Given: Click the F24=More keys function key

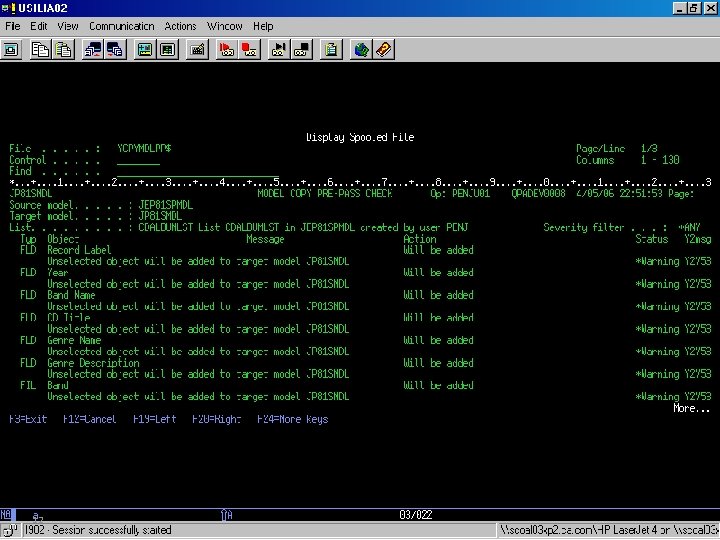Looking at the screenshot, I should pyautogui.click(x=292, y=419).
